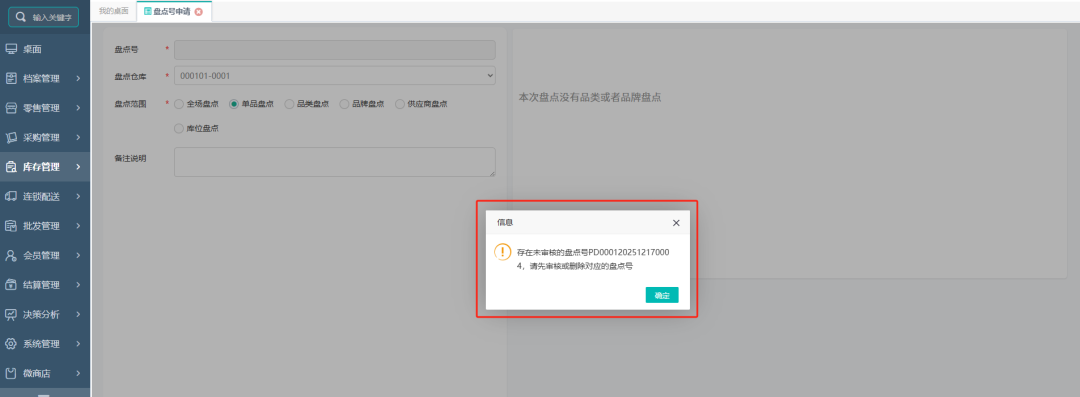
Task: Click the 信息 dialog title text
Action: click(x=505, y=223)
